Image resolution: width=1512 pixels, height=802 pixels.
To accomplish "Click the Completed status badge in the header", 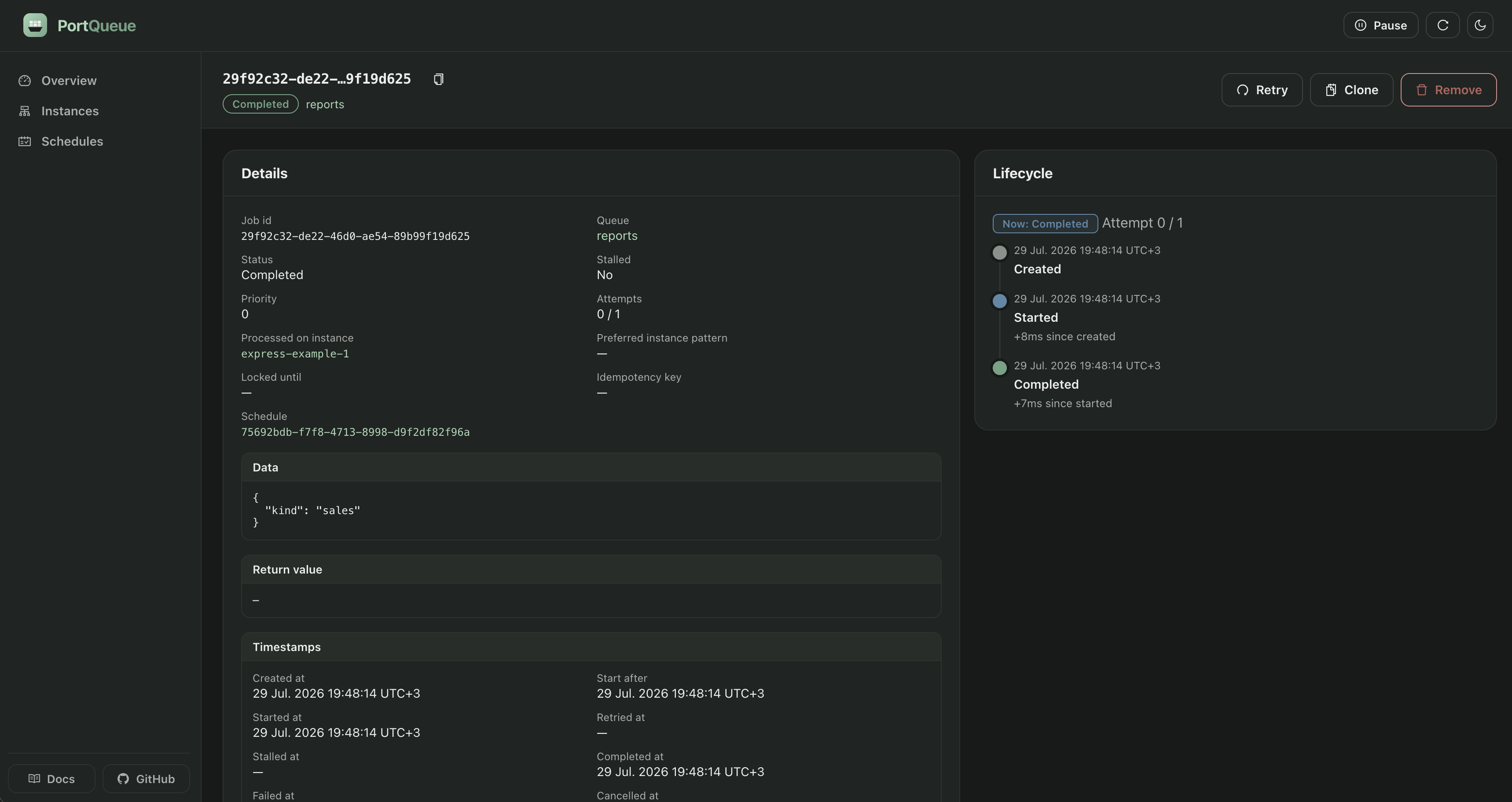I will pos(261,104).
